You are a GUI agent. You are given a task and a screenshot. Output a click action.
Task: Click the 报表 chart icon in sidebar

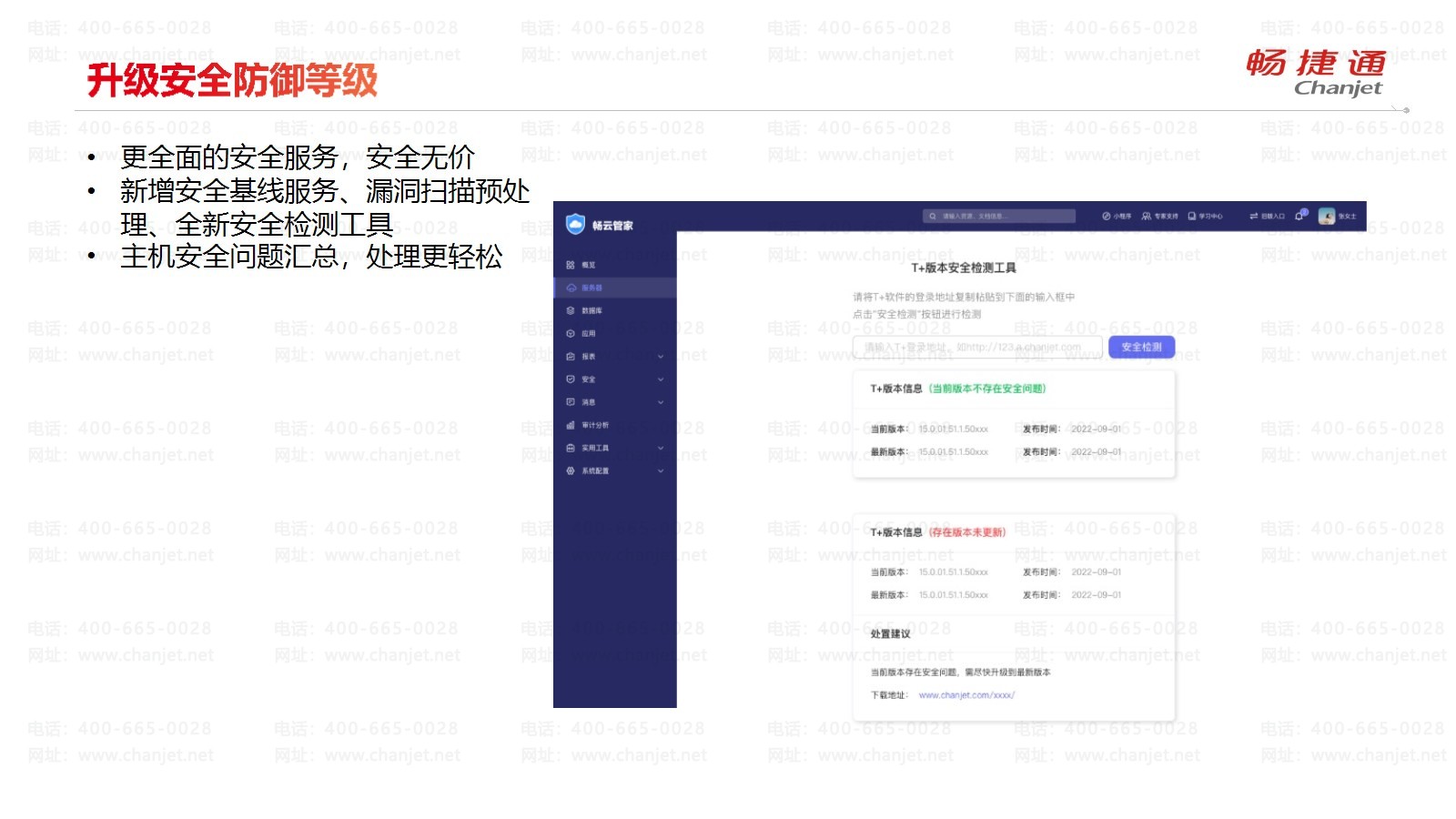(571, 356)
